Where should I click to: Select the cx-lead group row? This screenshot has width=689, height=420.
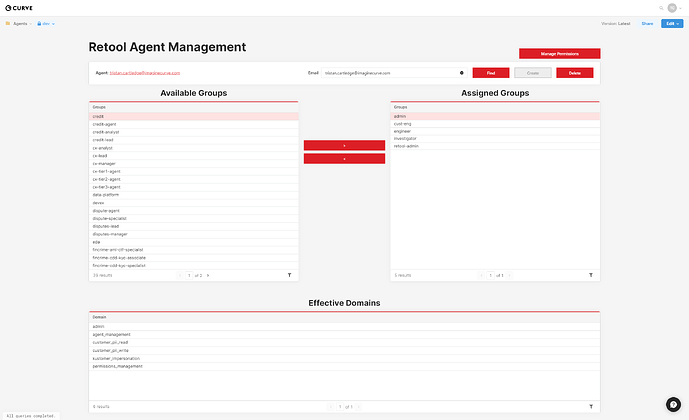(193, 156)
